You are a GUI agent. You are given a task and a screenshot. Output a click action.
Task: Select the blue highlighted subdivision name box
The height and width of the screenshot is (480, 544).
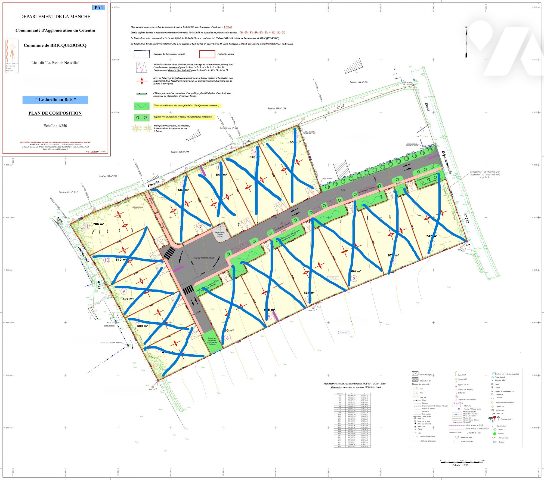pos(55,100)
